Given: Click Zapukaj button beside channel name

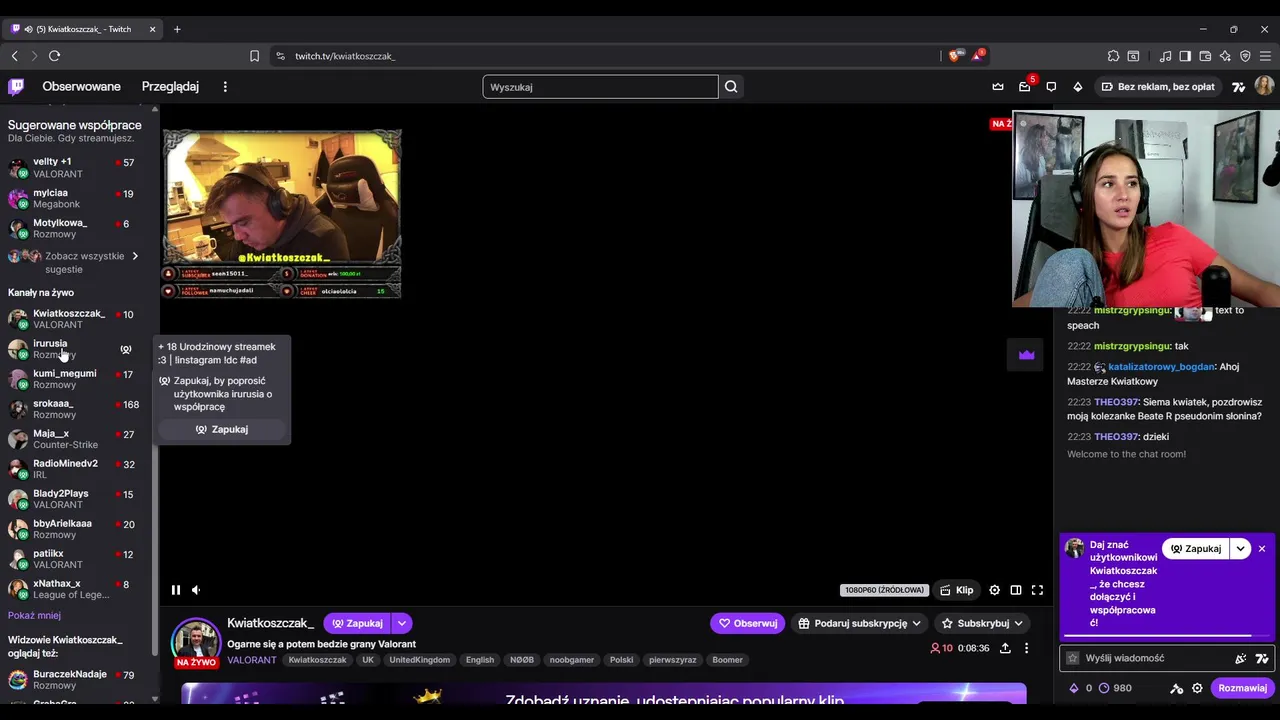Looking at the screenshot, I should (x=357, y=623).
